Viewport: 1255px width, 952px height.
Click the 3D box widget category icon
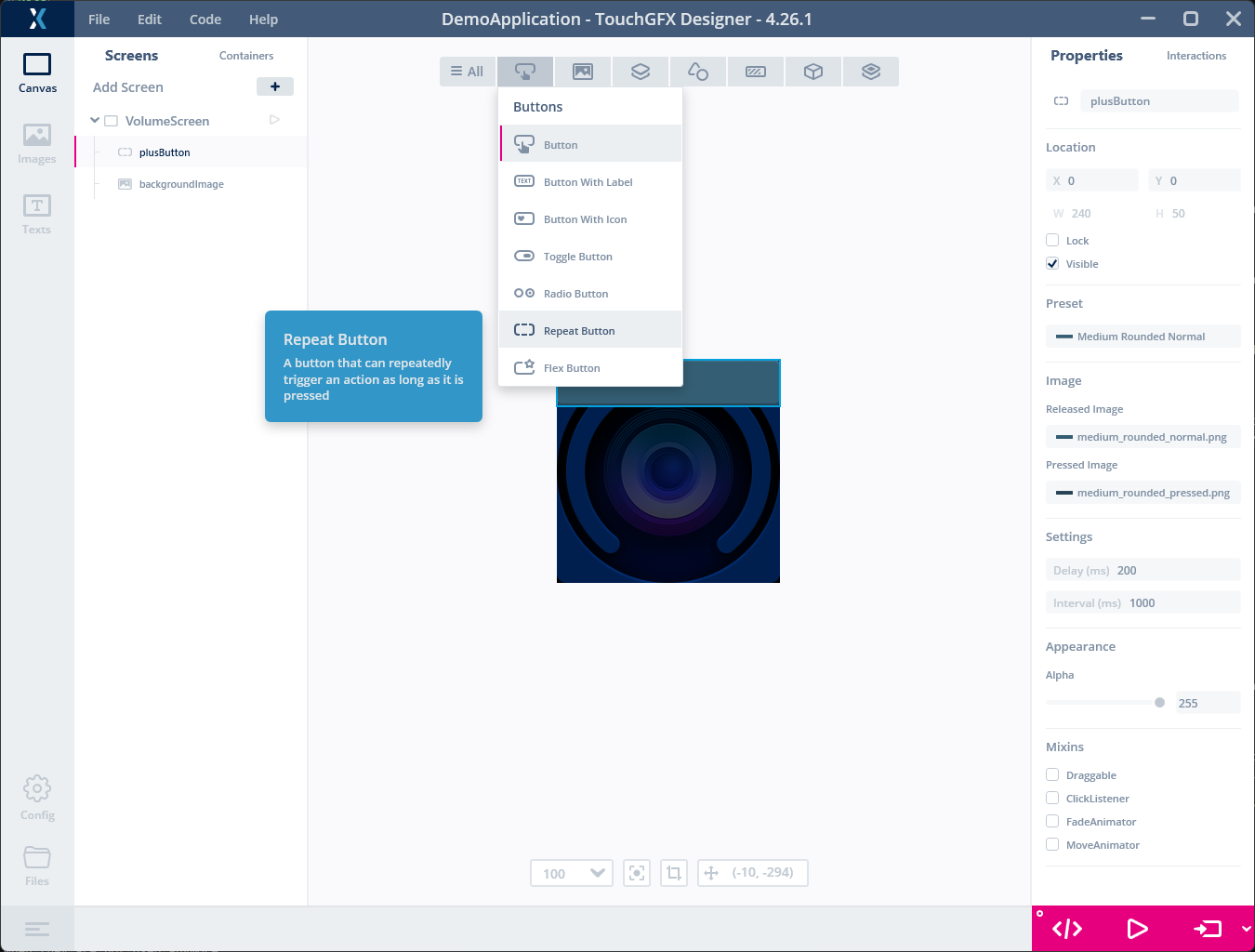click(x=813, y=72)
